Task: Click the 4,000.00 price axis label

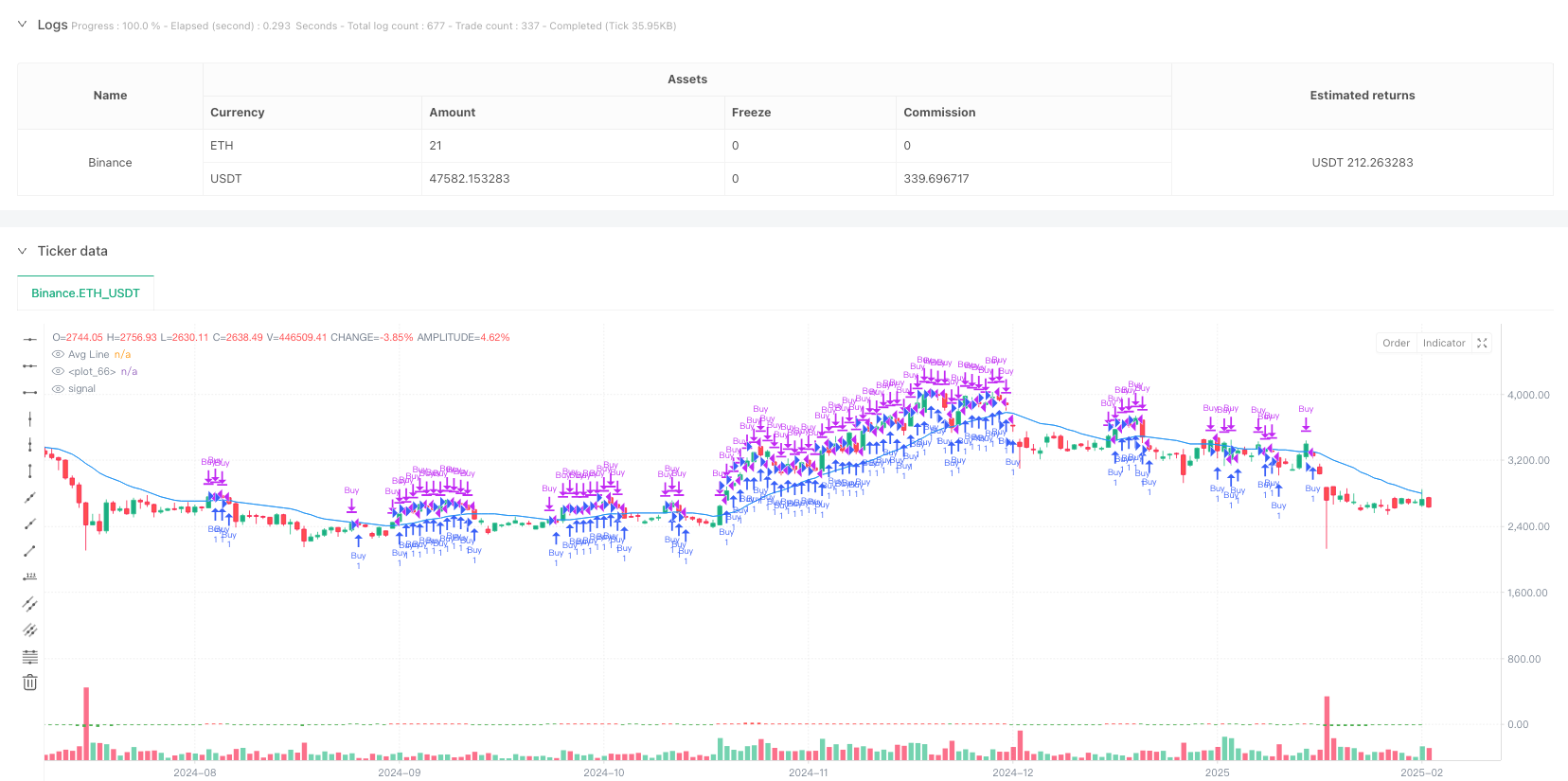Action: tap(1528, 396)
